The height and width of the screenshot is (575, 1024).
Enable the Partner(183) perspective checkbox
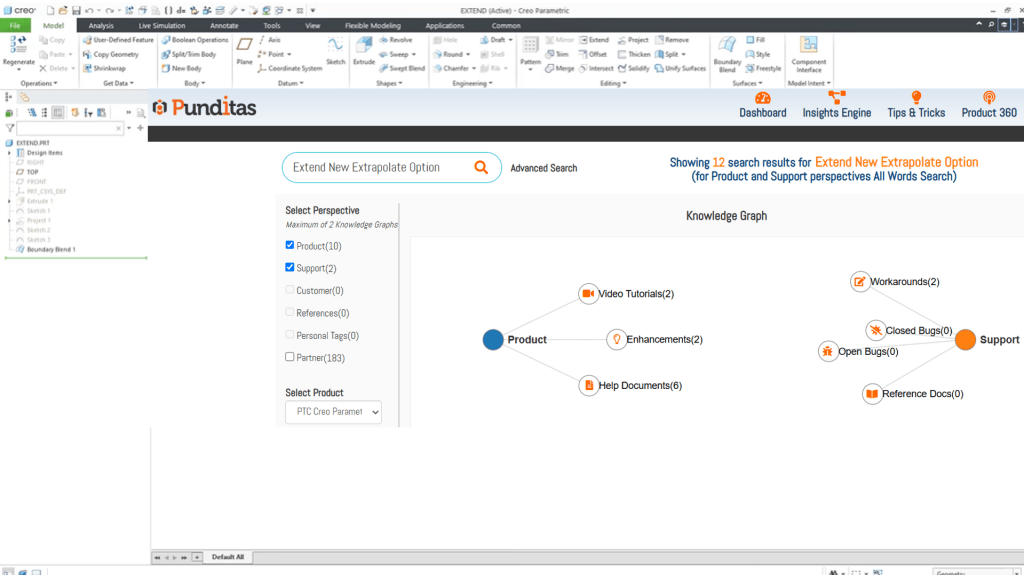pos(290,357)
